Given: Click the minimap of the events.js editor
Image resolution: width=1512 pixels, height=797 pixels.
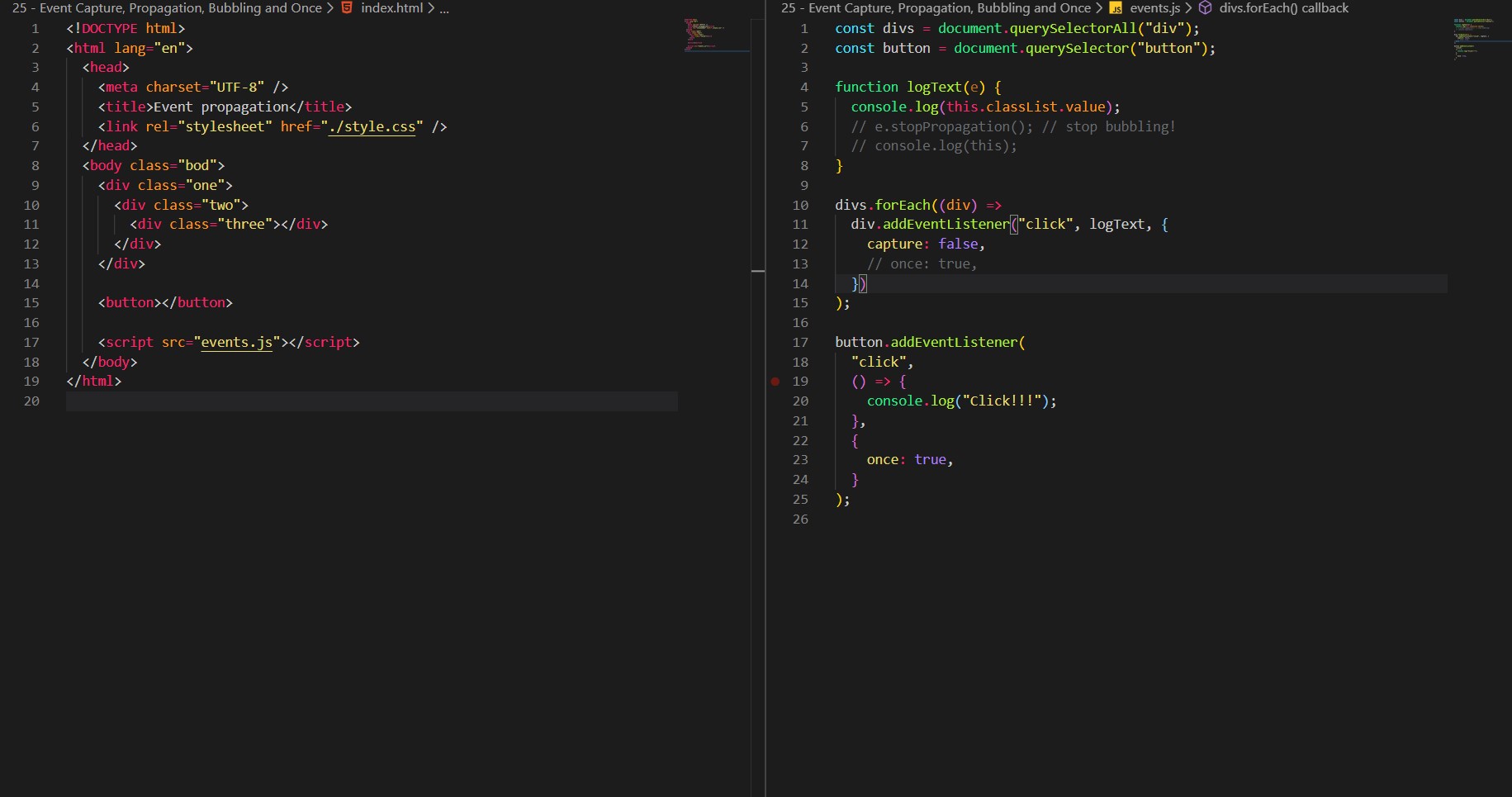Looking at the screenshot, I should click(1481, 38).
